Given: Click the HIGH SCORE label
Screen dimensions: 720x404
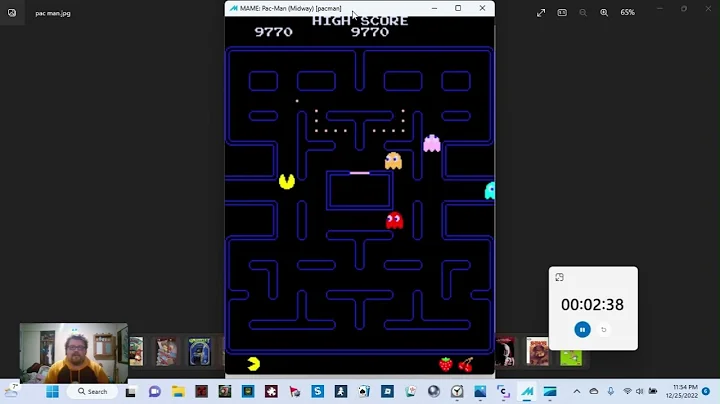Looking at the screenshot, I should (360, 21).
